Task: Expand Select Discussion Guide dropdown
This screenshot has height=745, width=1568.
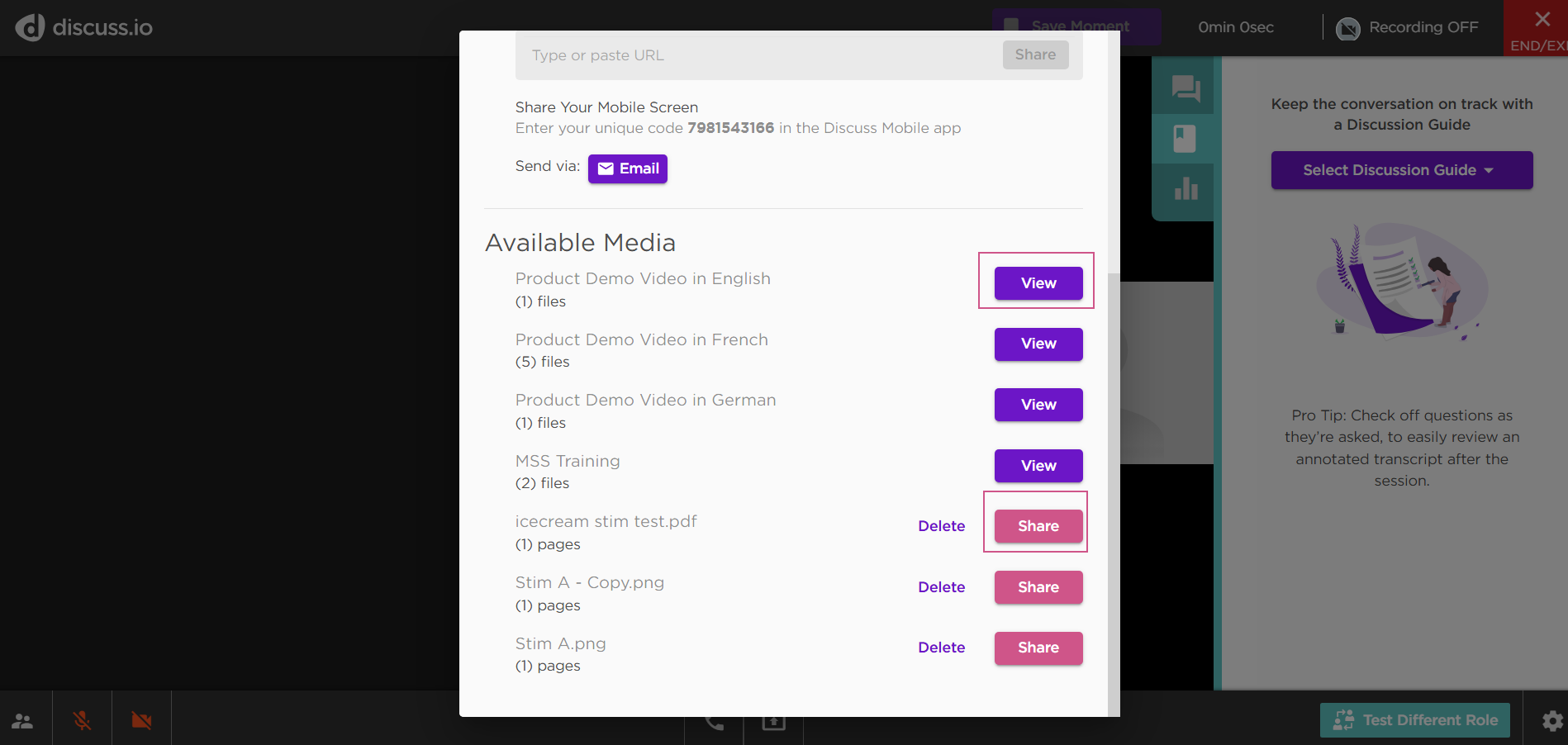Action: (1401, 170)
